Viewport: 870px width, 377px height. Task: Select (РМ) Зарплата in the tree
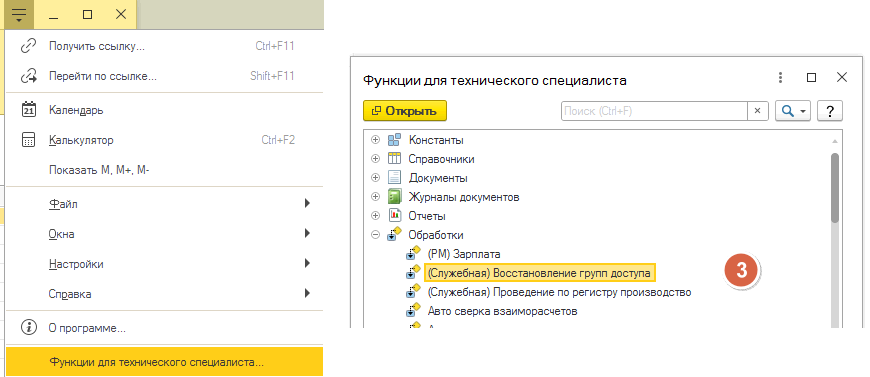pos(464,254)
